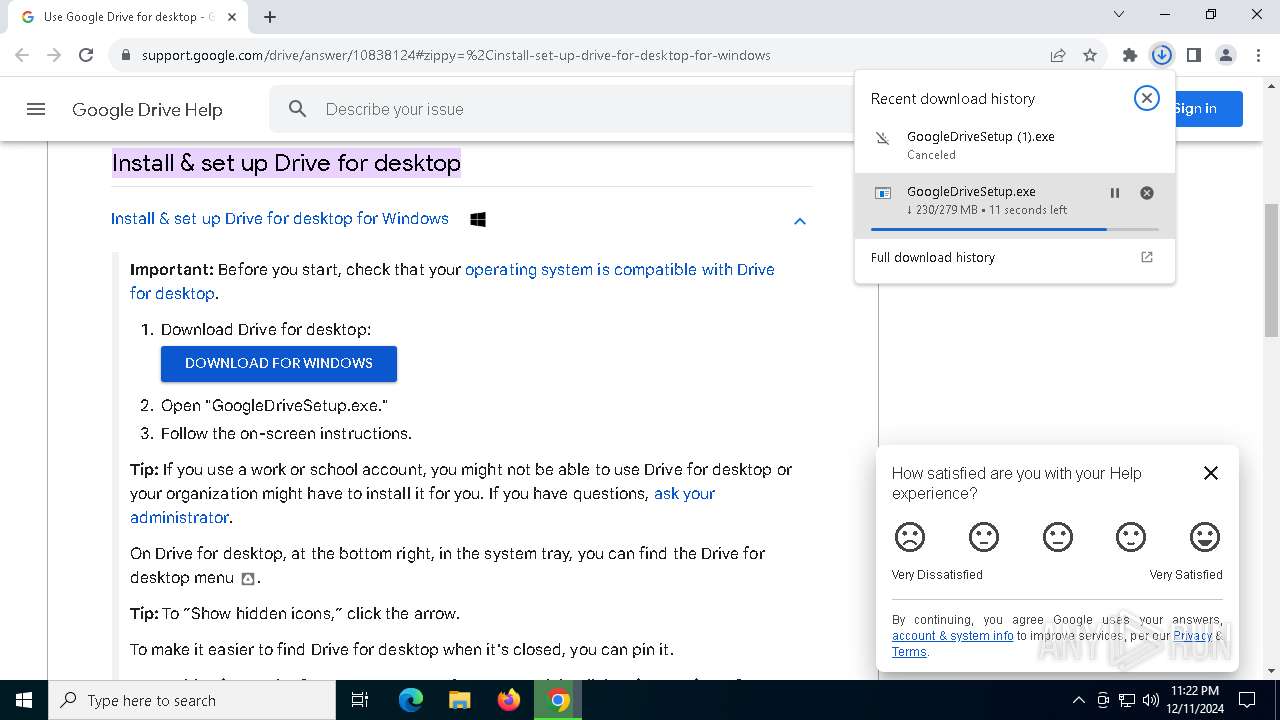The height and width of the screenshot is (720, 1280).
Task: Open the volume tray icon
Action: tap(1151, 700)
